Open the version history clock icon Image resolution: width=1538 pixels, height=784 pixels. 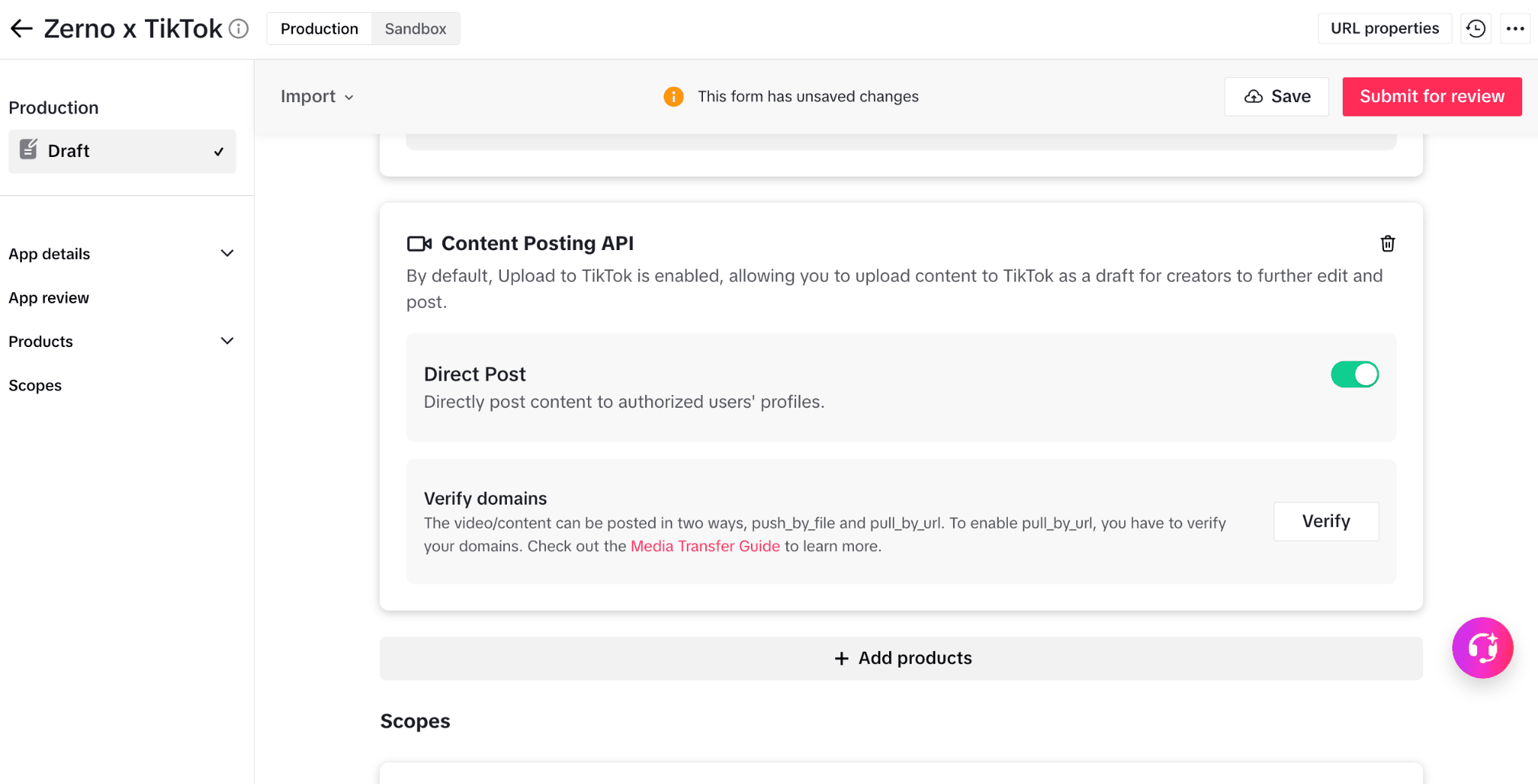coord(1476,29)
